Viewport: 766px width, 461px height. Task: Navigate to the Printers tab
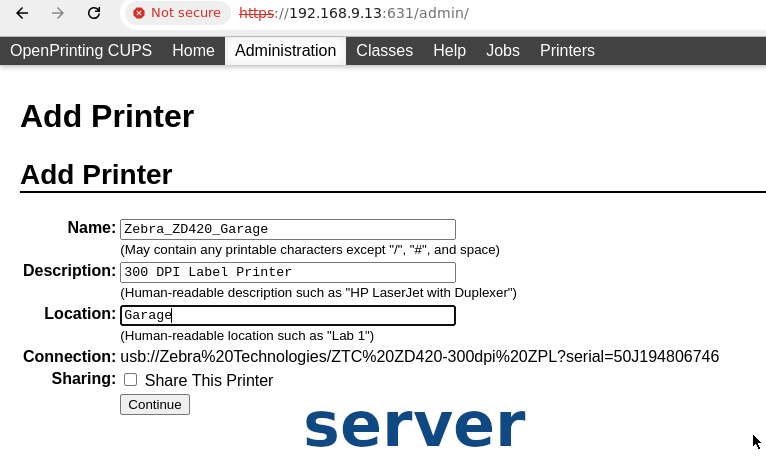[x=567, y=51]
